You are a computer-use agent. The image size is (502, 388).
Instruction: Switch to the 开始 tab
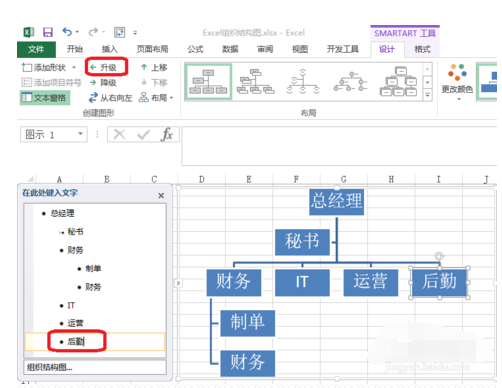[75, 49]
